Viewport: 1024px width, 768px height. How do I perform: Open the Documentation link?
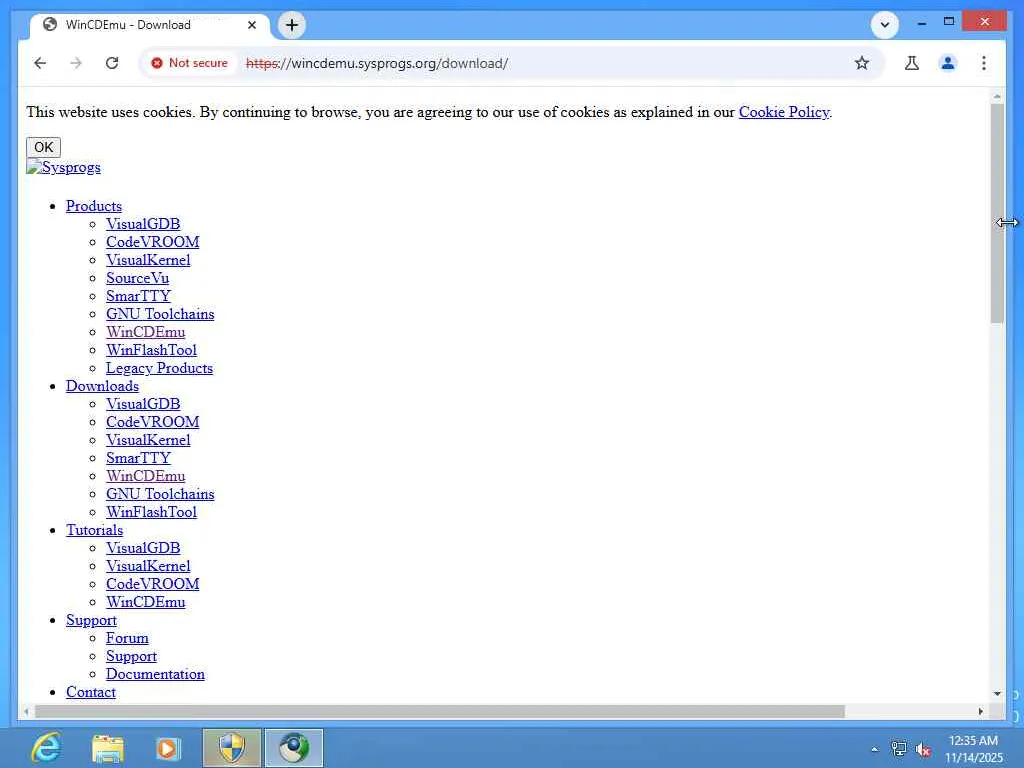[x=155, y=674]
